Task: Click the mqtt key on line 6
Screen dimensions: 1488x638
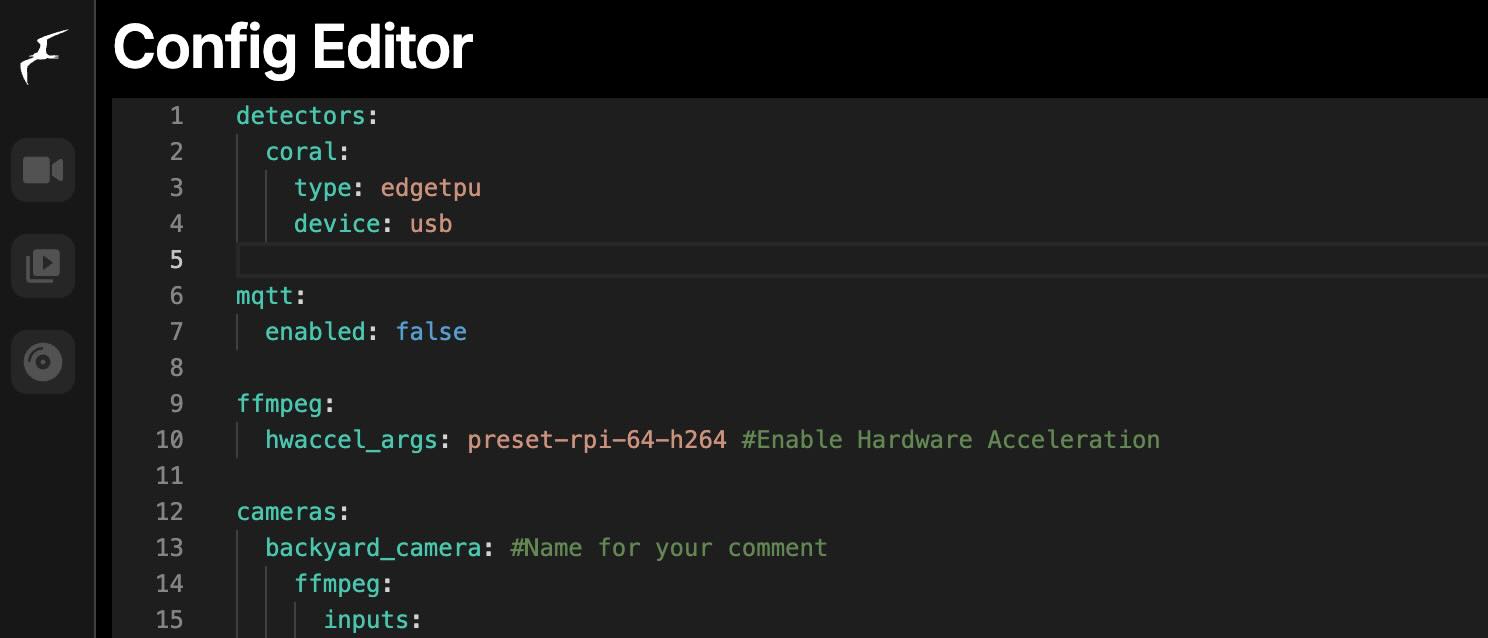Action: (264, 296)
